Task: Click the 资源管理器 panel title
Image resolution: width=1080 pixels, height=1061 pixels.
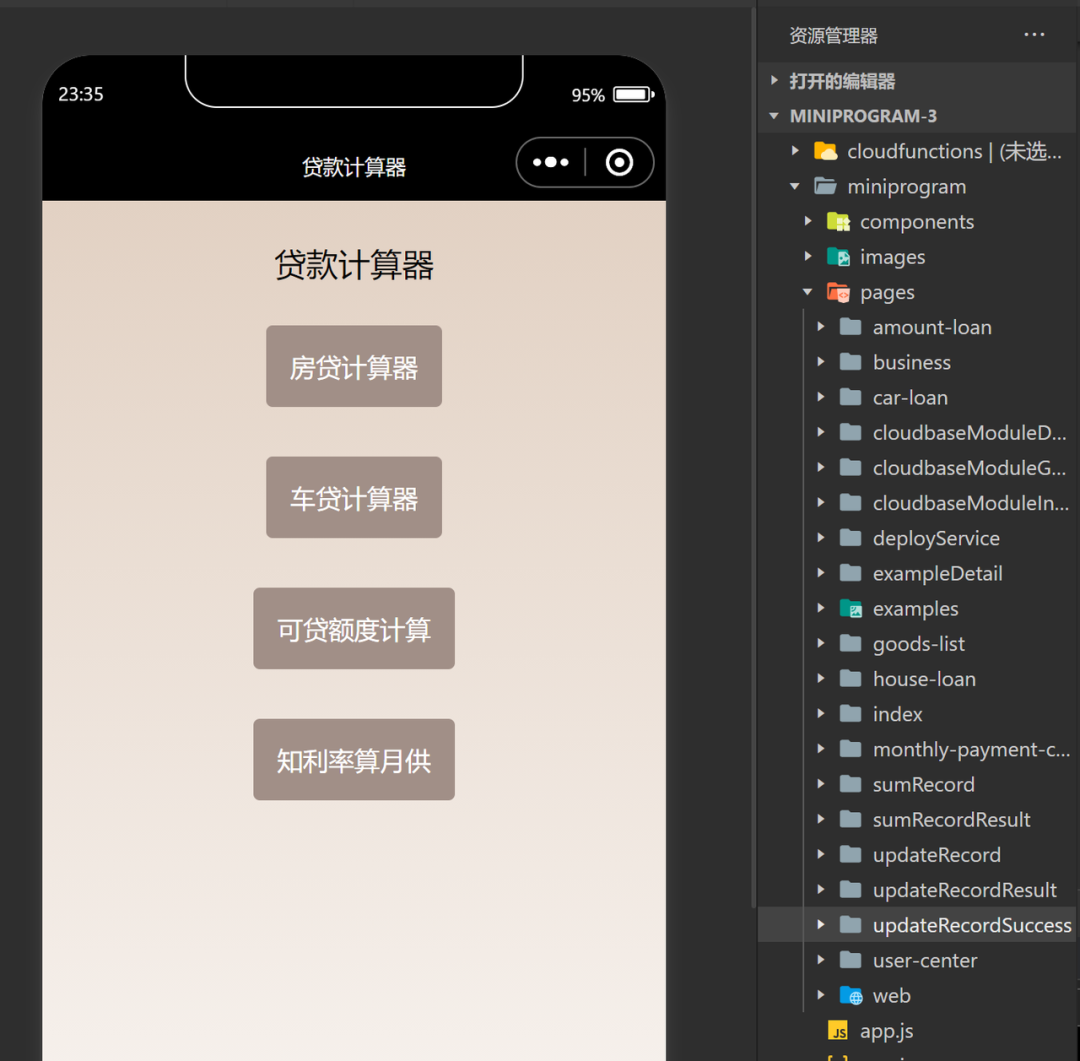Action: 833,36
